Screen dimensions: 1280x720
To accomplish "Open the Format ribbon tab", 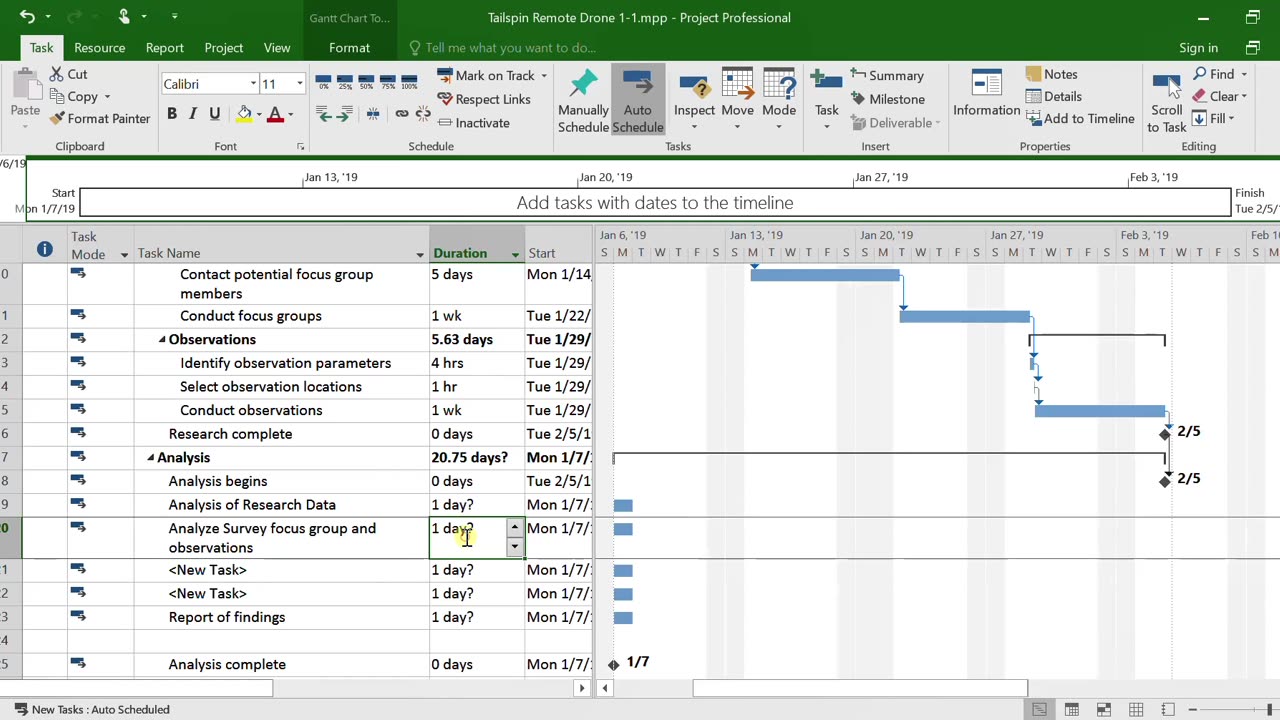I will pos(349,47).
